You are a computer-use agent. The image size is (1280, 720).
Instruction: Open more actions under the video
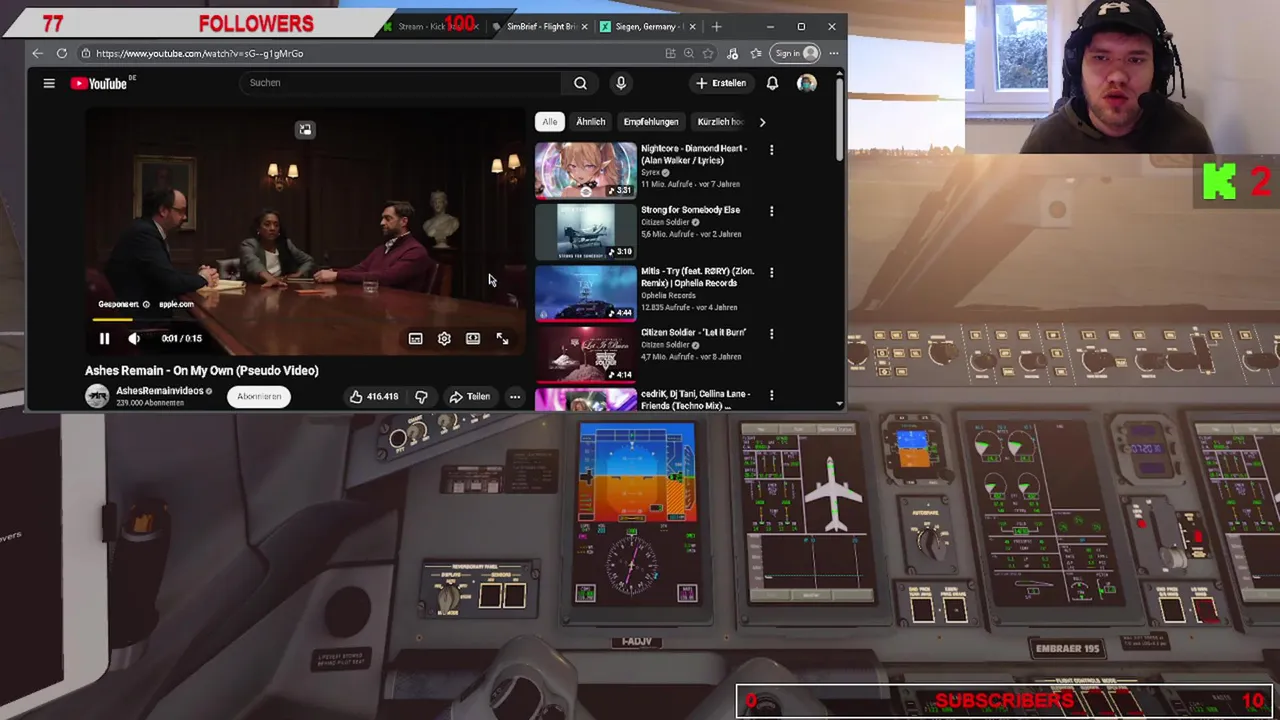tap(515, 397)
